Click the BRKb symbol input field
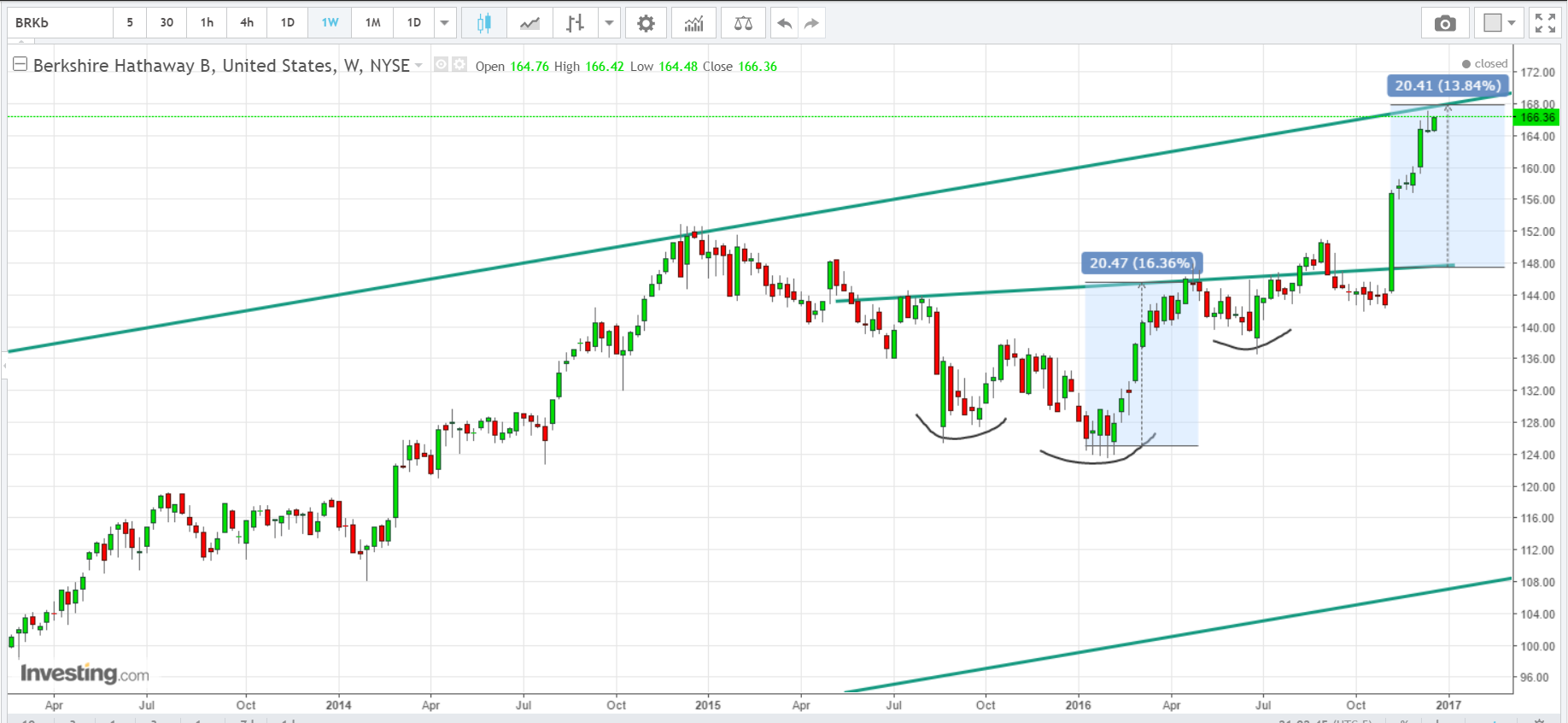The image size is (1568, 723). [x=60, y=23]
